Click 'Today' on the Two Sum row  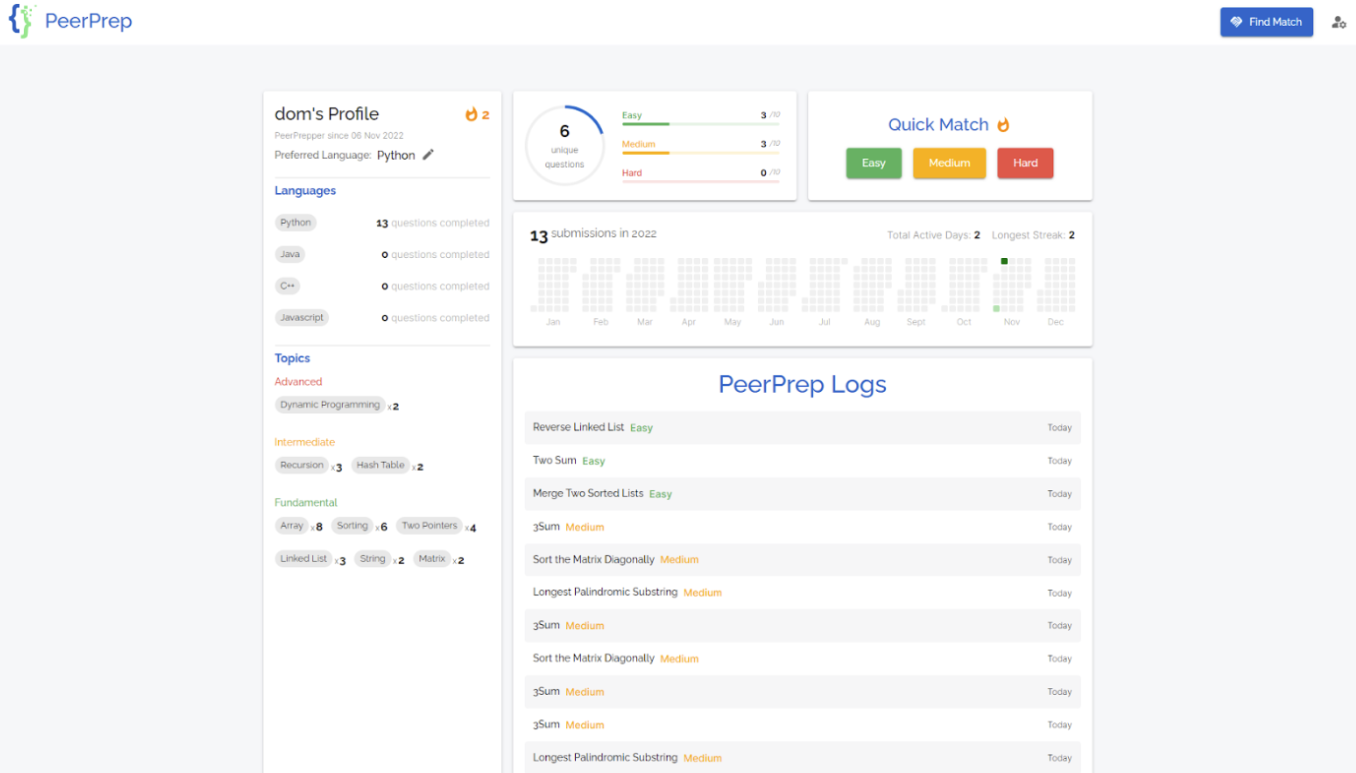(1059, 461)
